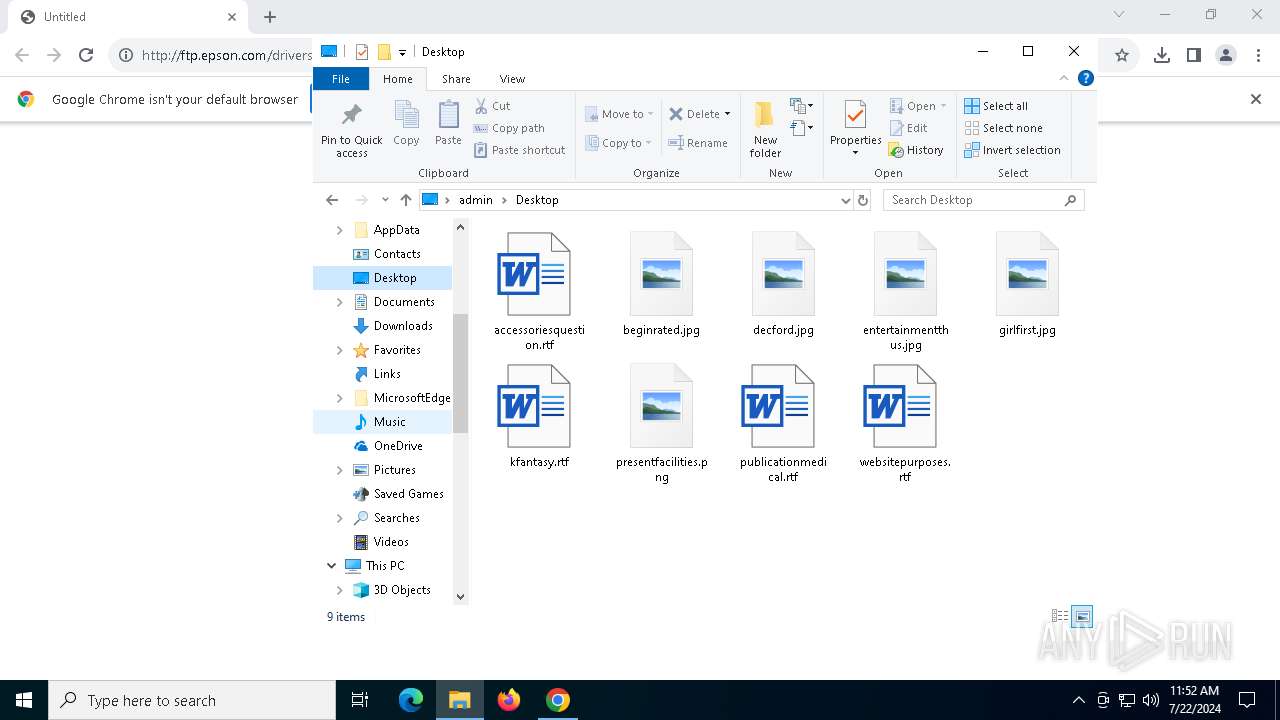Click Copy path button
This screenshot has height=720, width=1280.
click(x=509, y=128)
